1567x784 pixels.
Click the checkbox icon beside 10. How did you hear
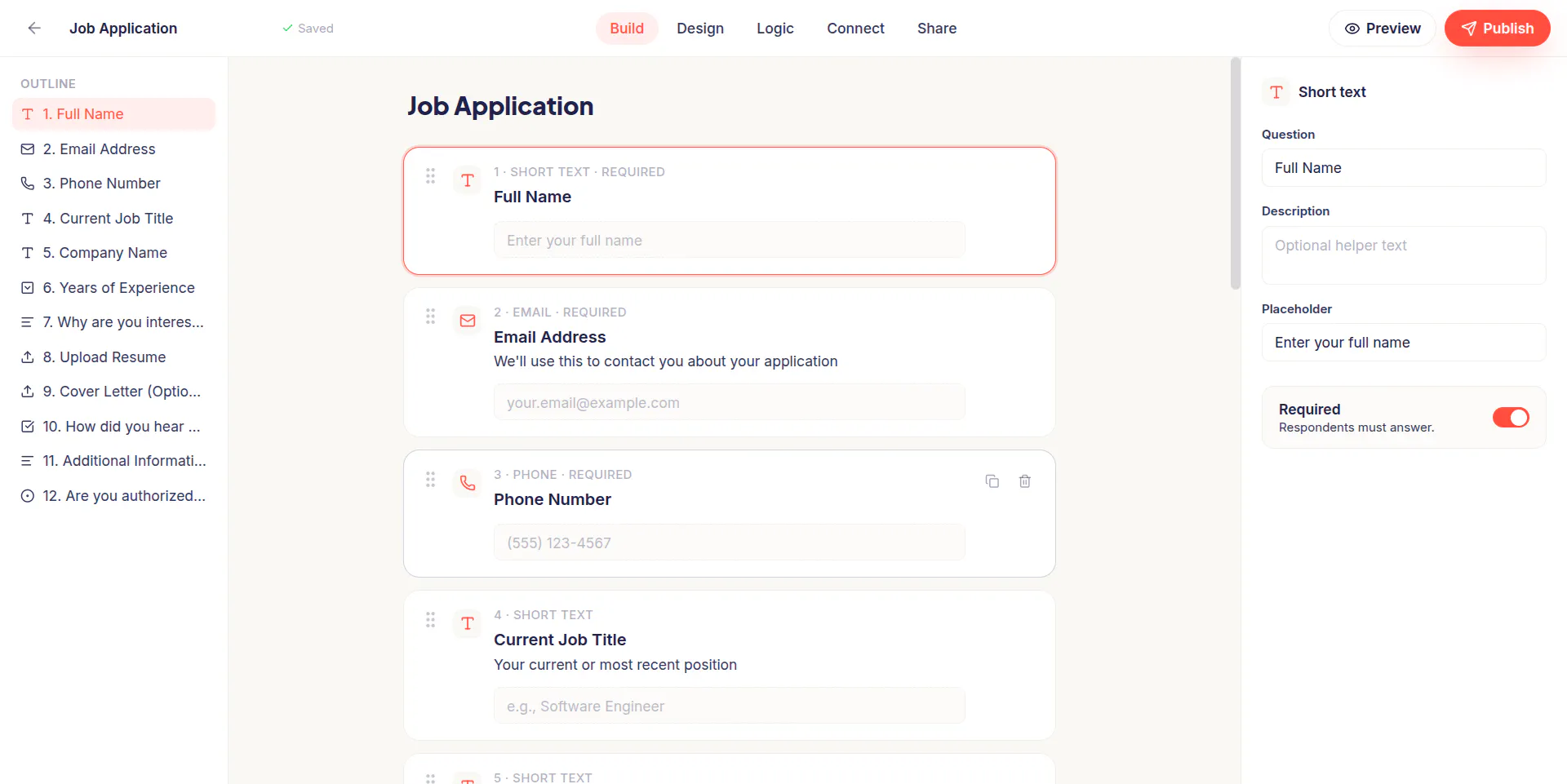point(28,427)
